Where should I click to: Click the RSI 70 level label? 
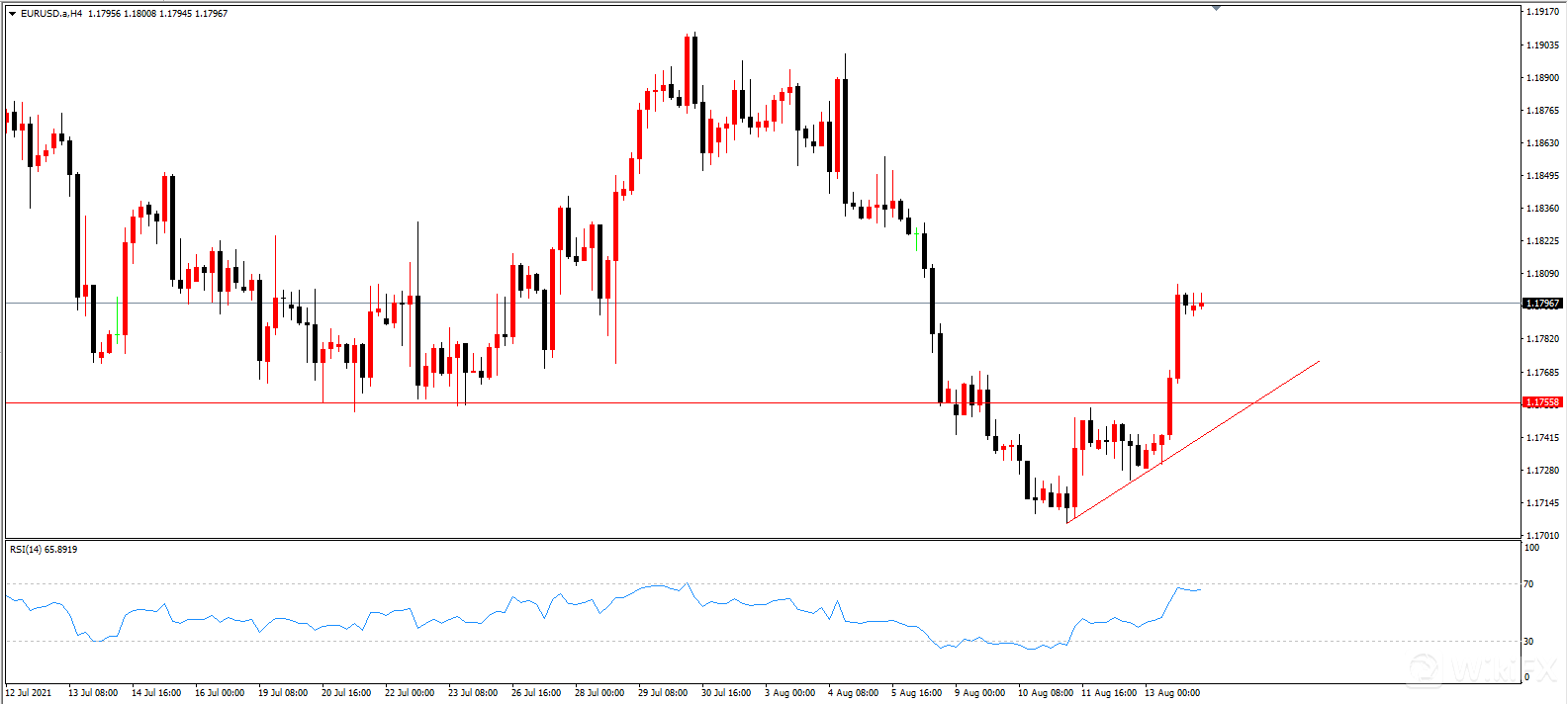pos(1528,584)
